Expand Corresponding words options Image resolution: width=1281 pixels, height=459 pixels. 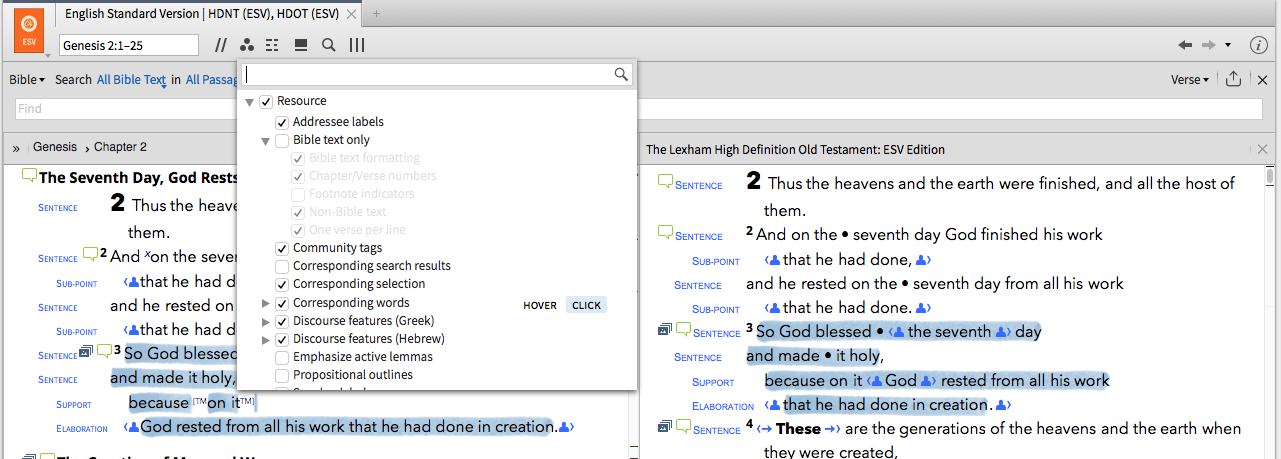[x=266, y=303]
